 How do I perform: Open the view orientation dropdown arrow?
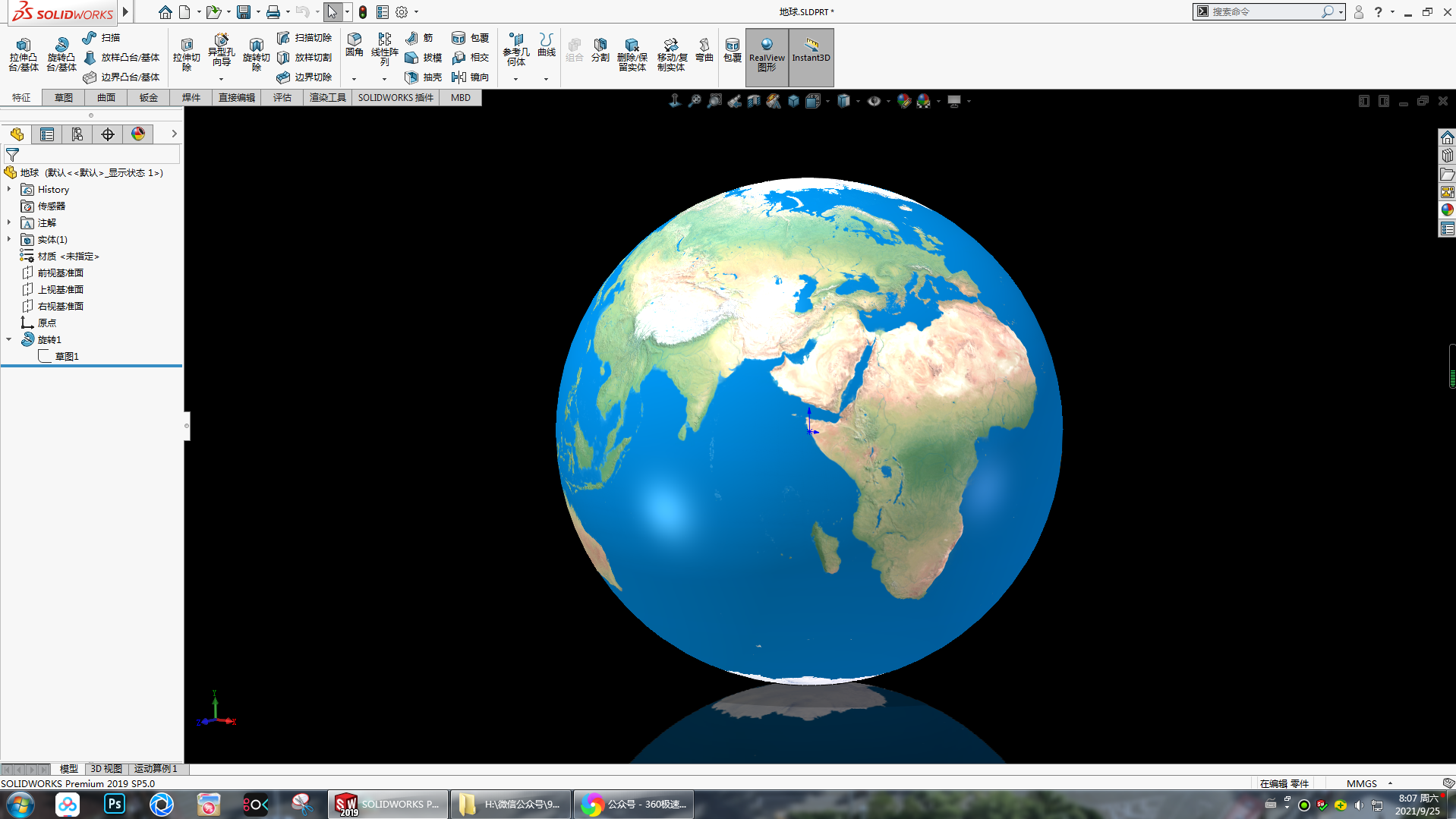pos(827,101)
